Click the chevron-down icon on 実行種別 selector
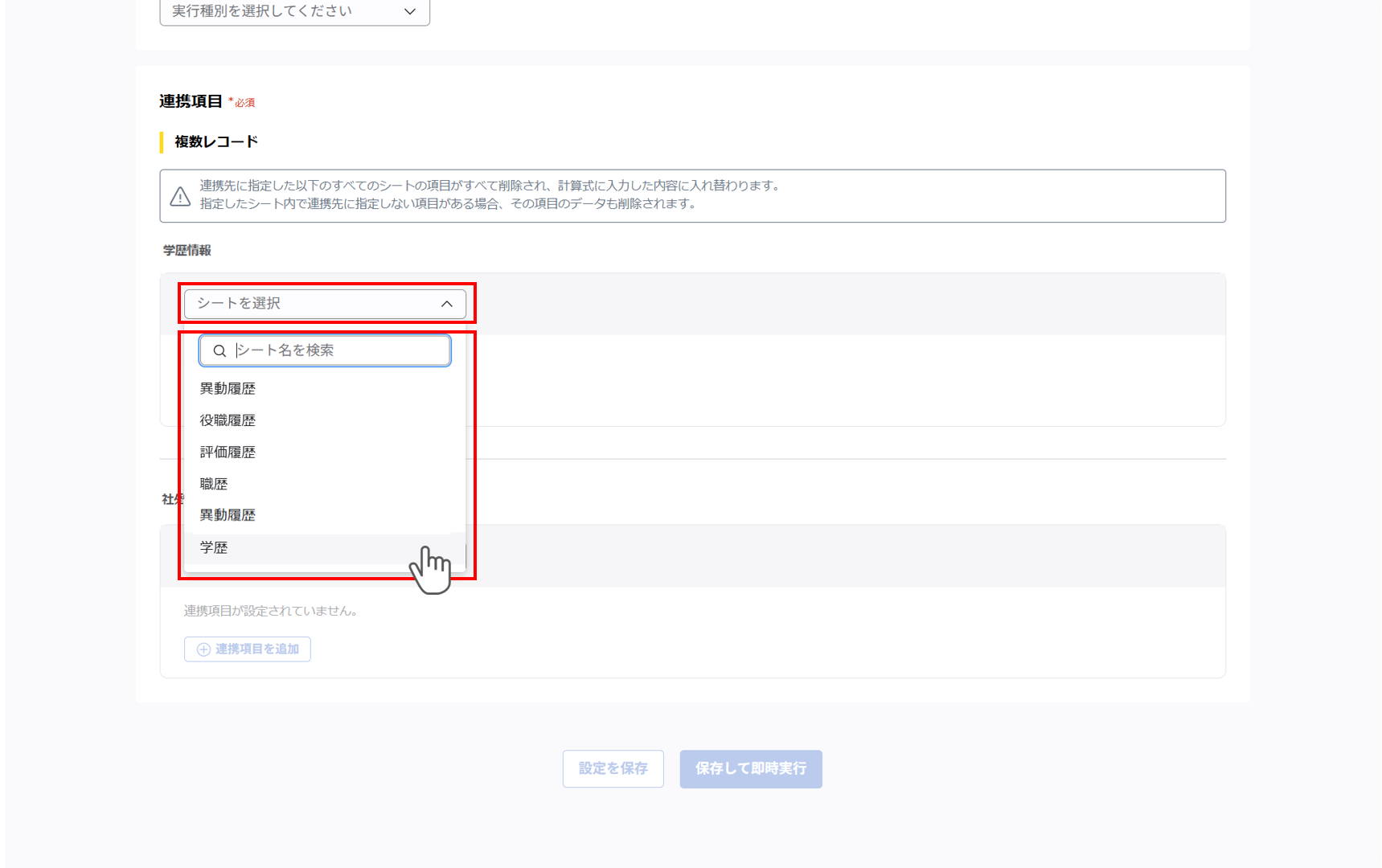The image size is (1382, 868). coord(409,12)
